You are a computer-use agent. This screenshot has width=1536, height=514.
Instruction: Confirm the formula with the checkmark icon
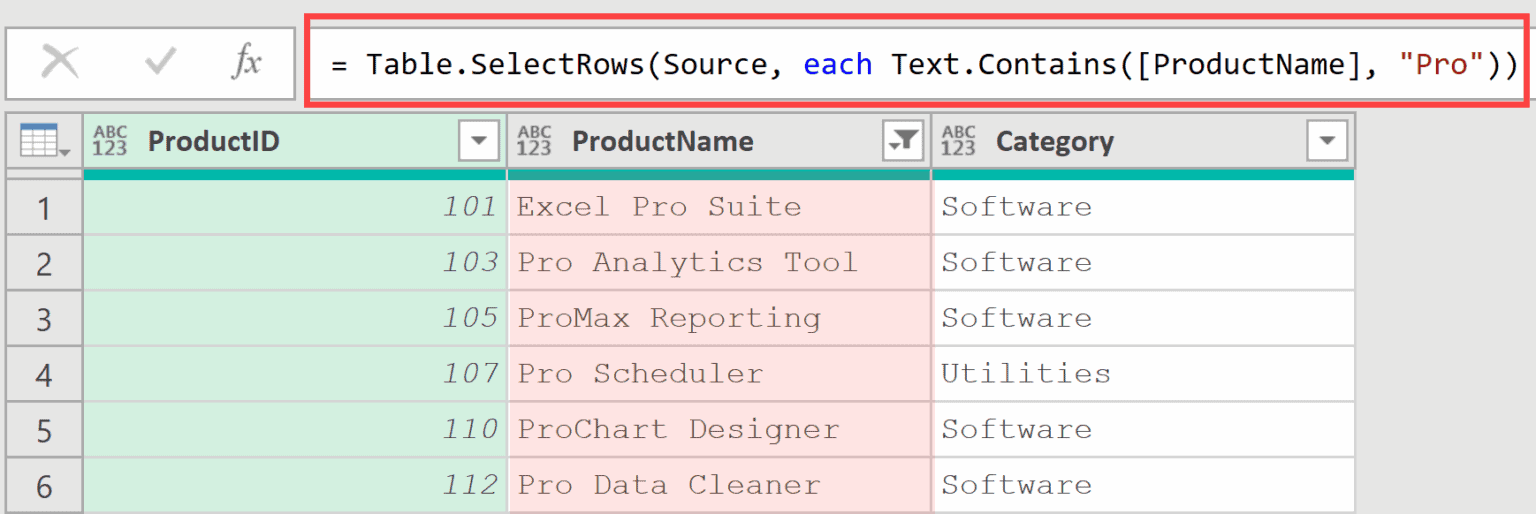point(160,64)
